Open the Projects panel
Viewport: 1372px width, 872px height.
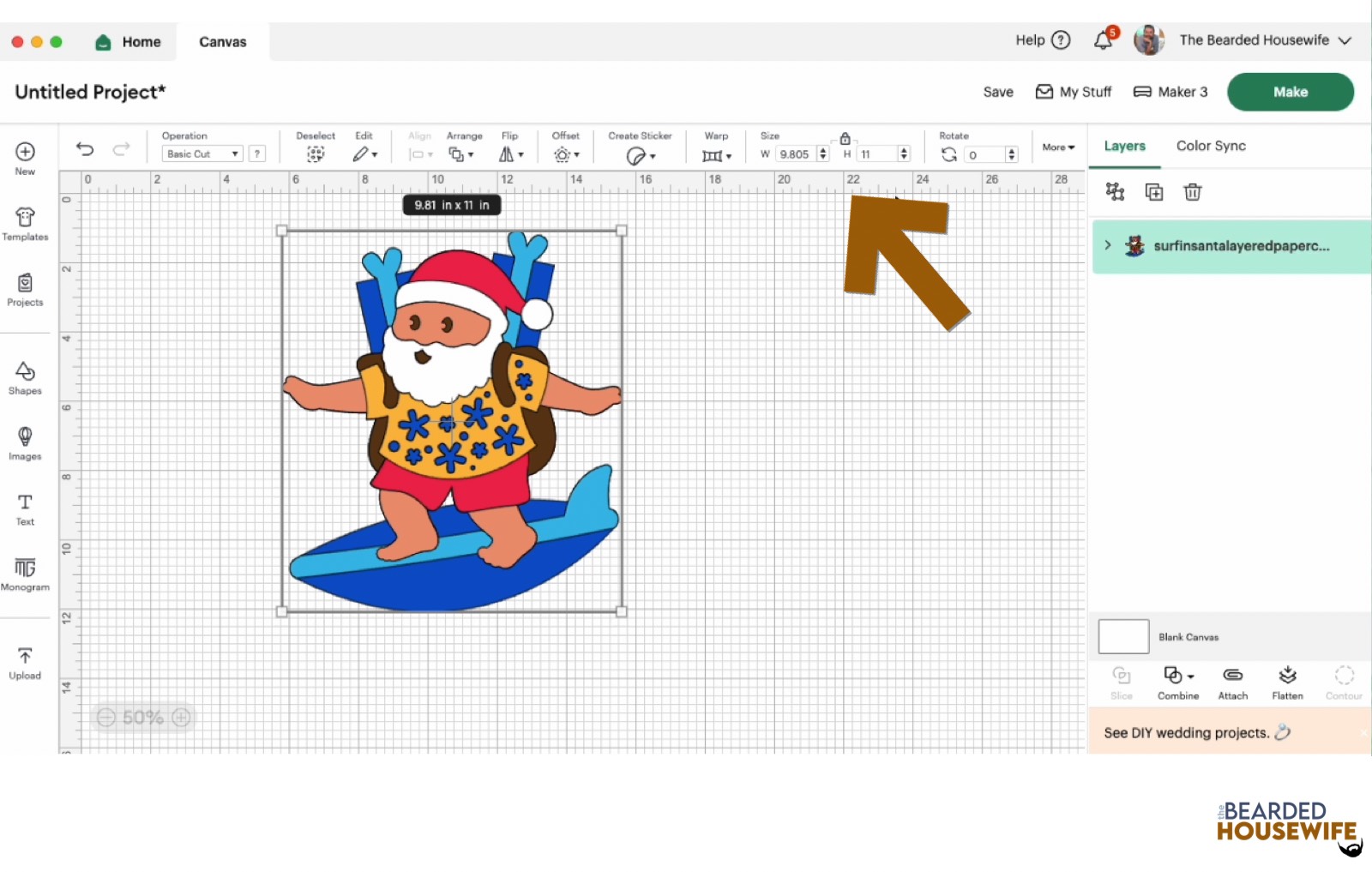pos(25,290)
